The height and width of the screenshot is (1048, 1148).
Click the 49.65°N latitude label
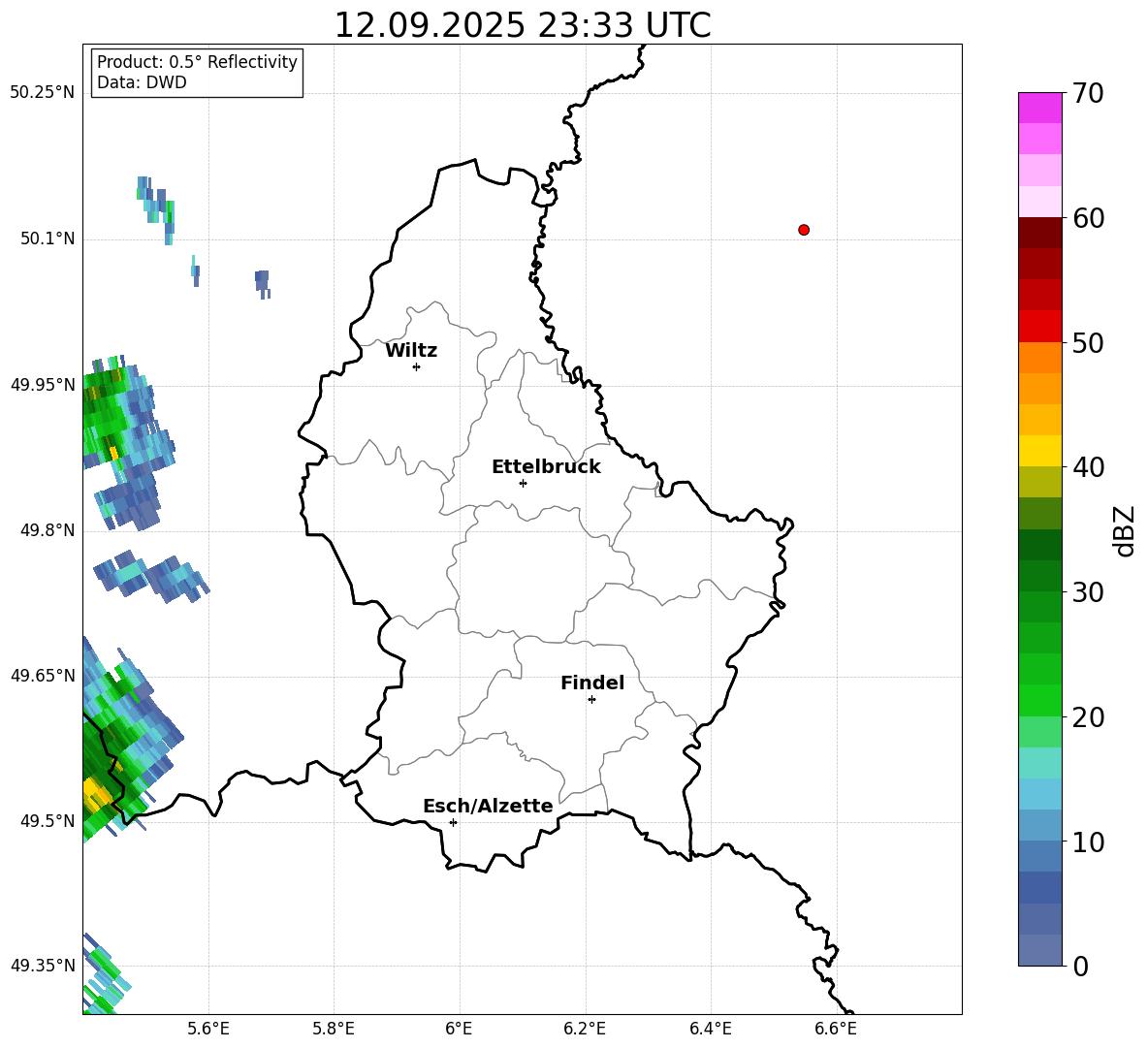[43, 675]
